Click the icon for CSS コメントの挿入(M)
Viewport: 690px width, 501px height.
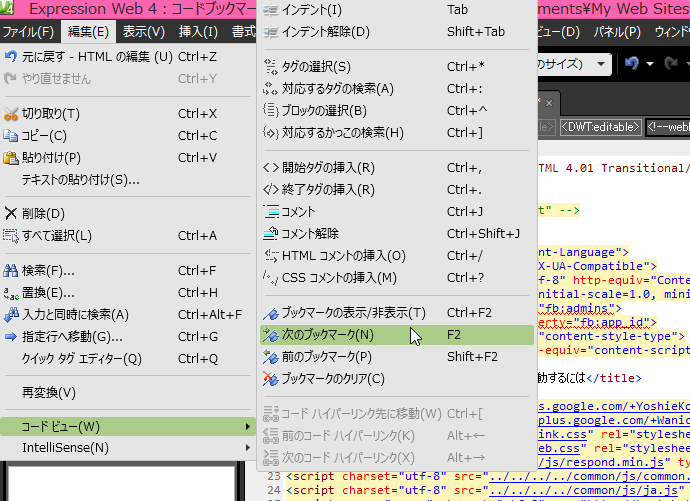[271, 278]
